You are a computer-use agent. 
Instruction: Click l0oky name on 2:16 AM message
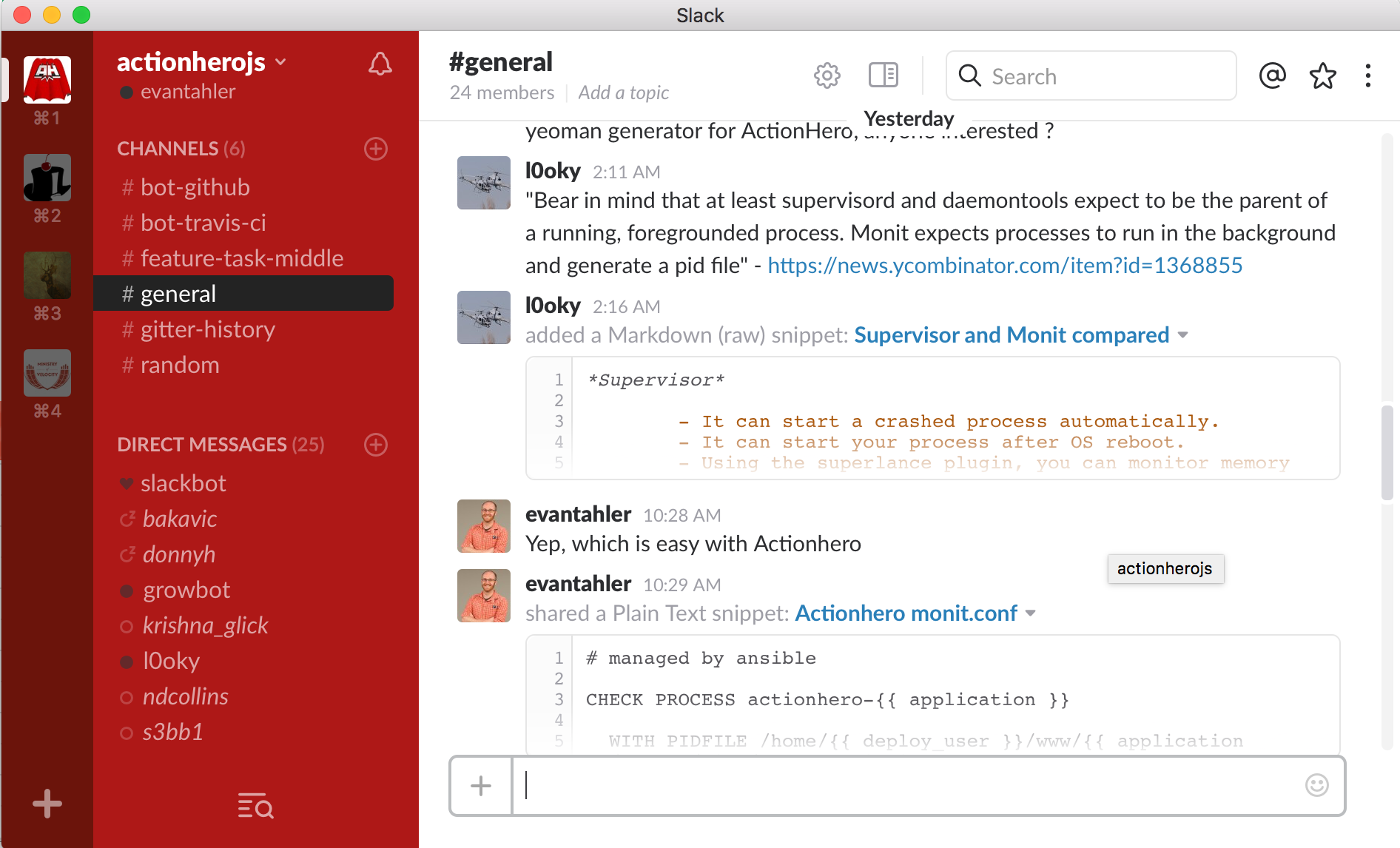coord(553,306)
